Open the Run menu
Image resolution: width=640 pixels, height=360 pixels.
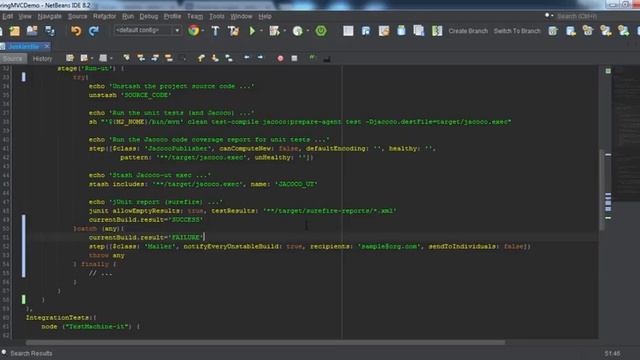(128, 16)
